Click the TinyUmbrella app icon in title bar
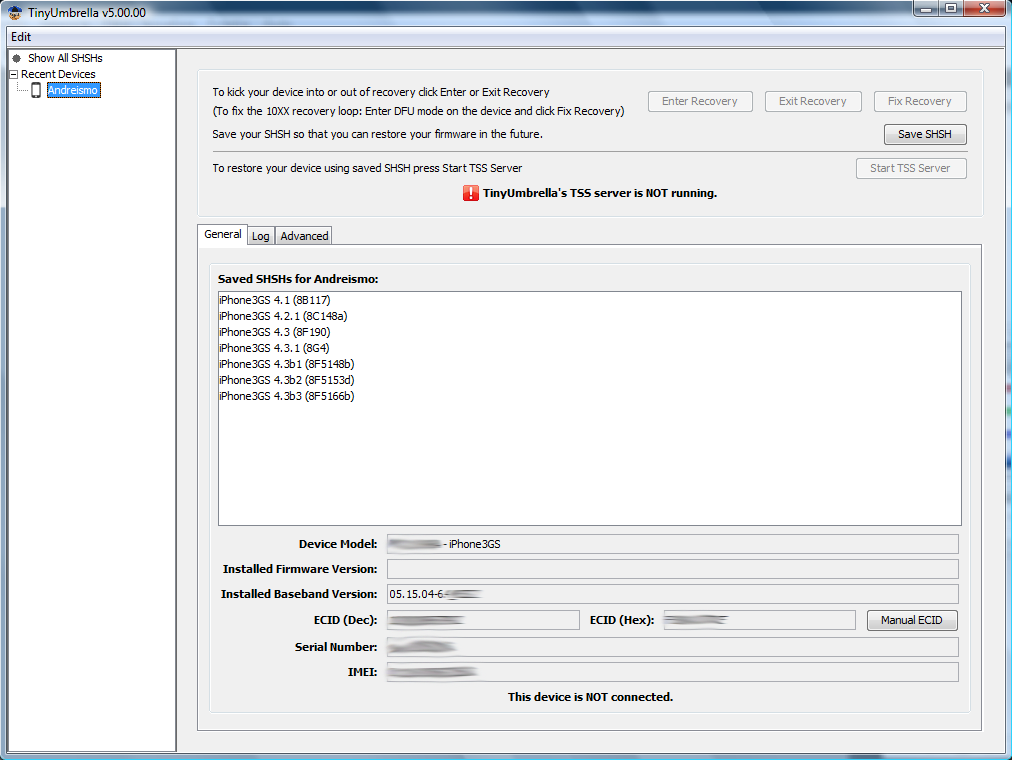This screenshot has width=1012, height=760. pos(14,12)
